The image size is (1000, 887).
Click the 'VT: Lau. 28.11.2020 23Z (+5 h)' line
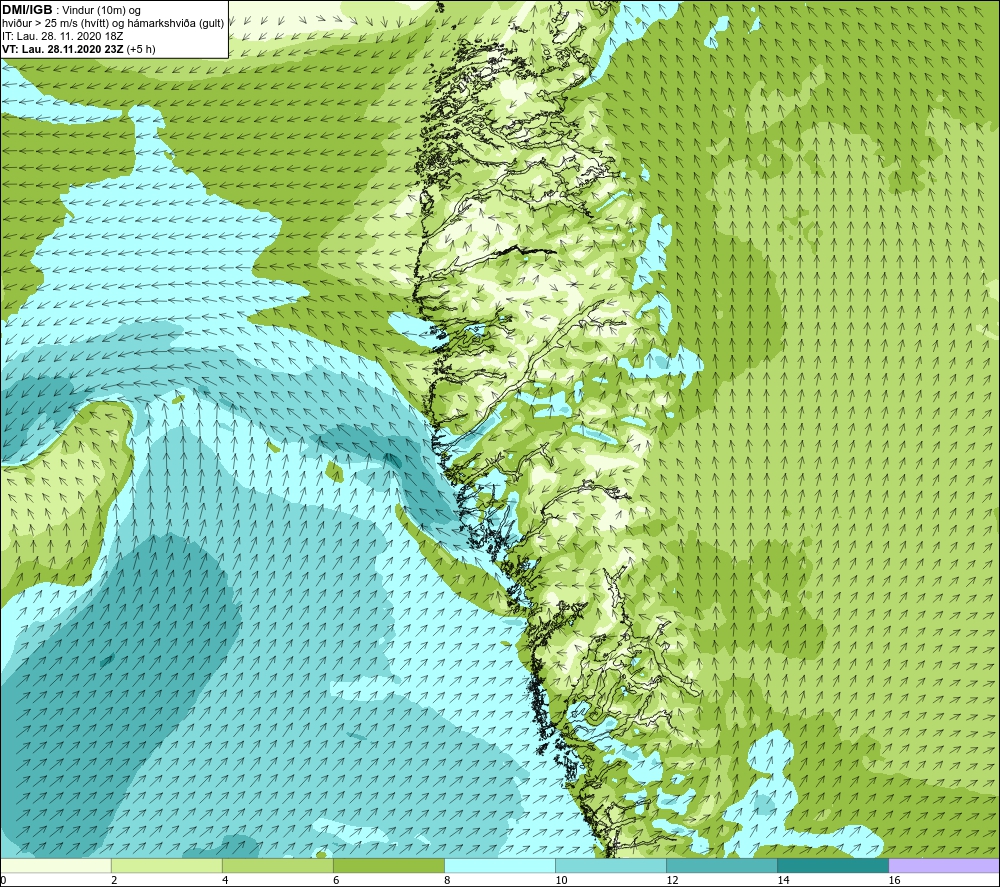tap(78, 49)
